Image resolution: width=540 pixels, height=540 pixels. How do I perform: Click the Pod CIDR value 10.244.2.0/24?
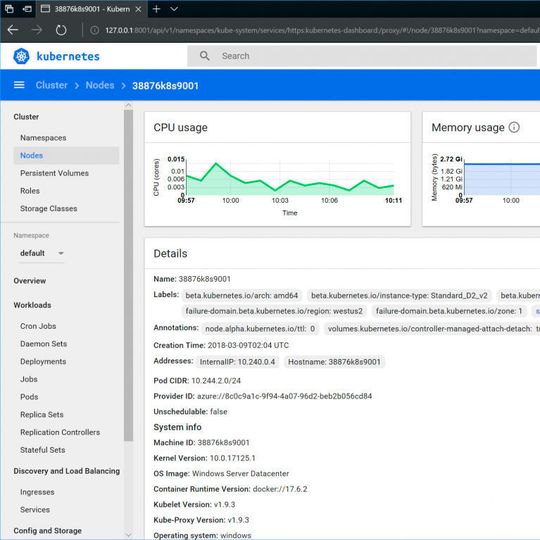(x=216, y=381)
